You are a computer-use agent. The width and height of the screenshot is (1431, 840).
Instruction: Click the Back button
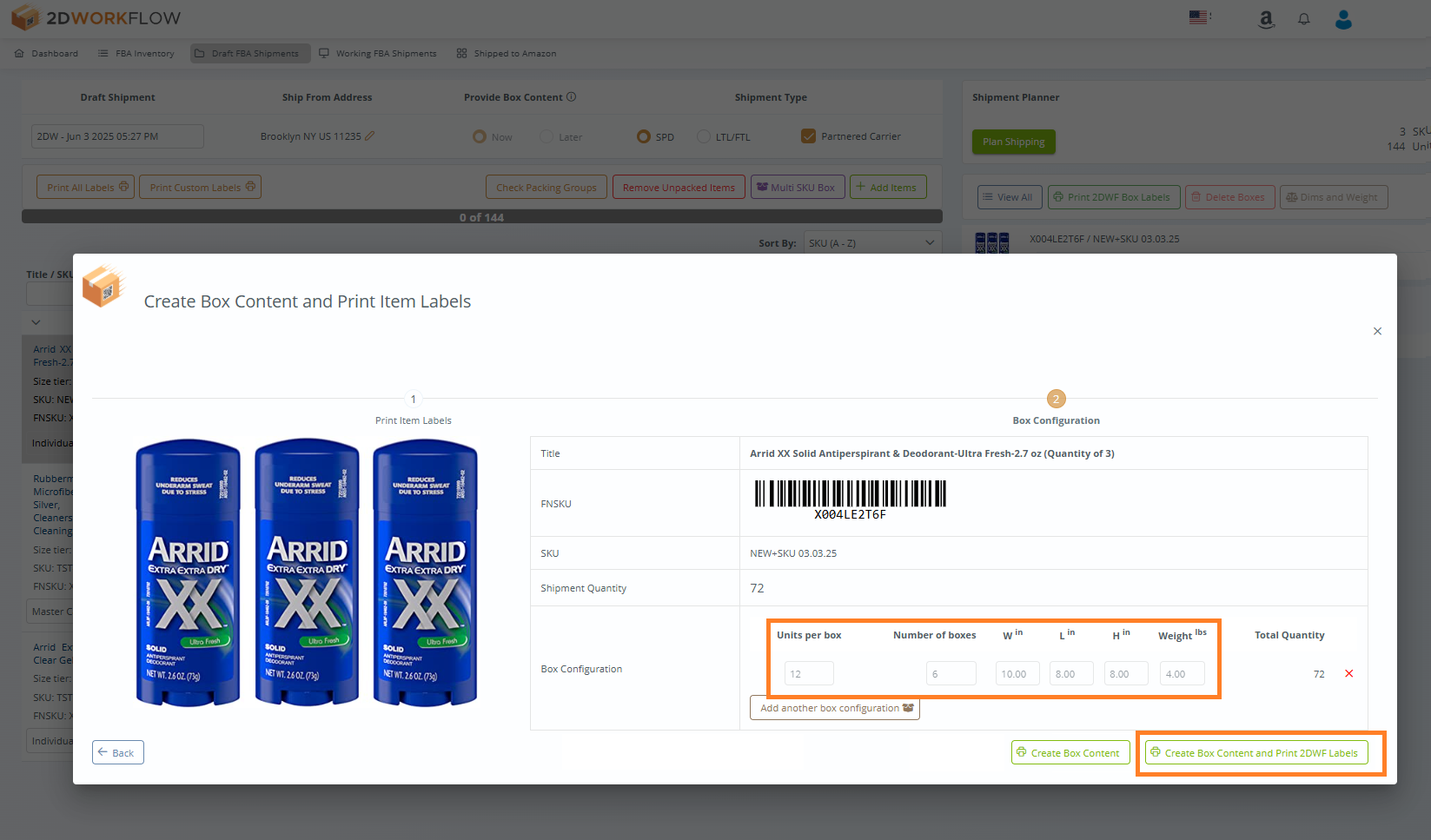118,753
